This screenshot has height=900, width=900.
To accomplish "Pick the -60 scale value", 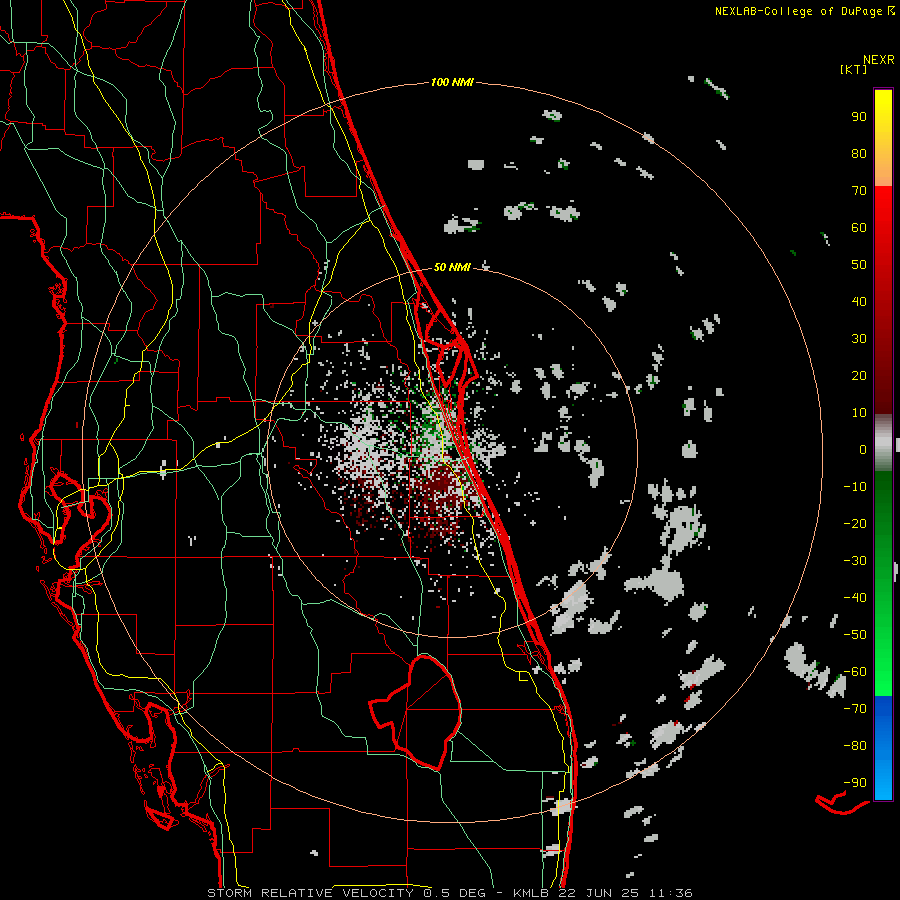I will pos(855,672).
